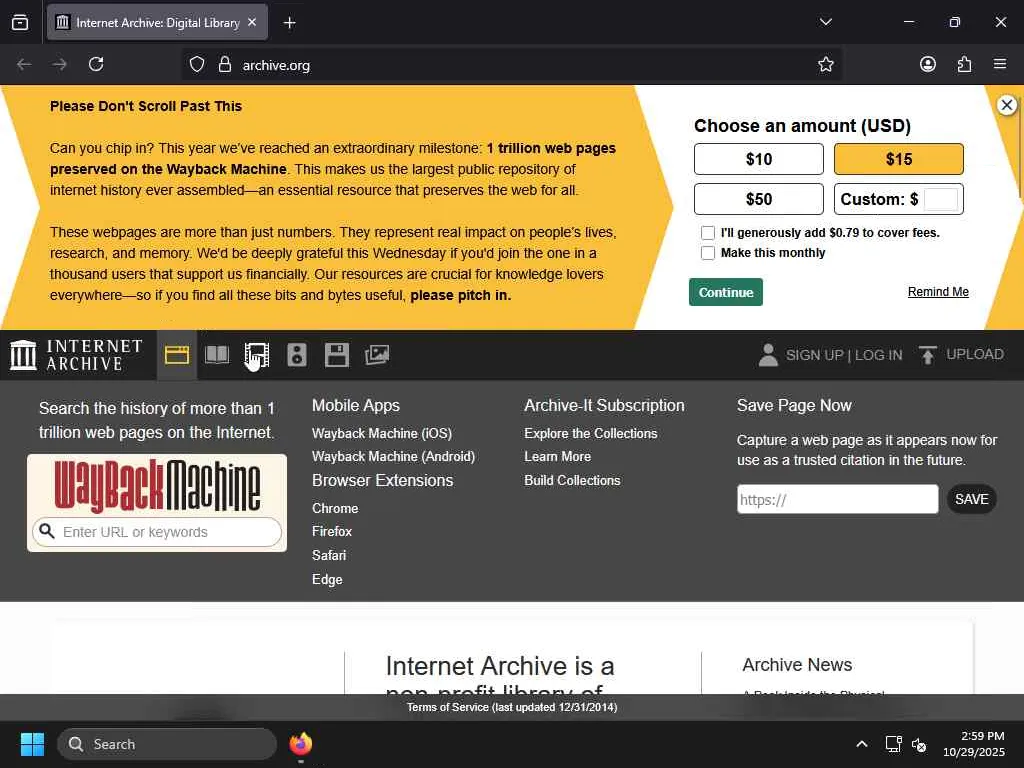
Task: Click the muted volume tray icon
Action: [x=919, y=744]
